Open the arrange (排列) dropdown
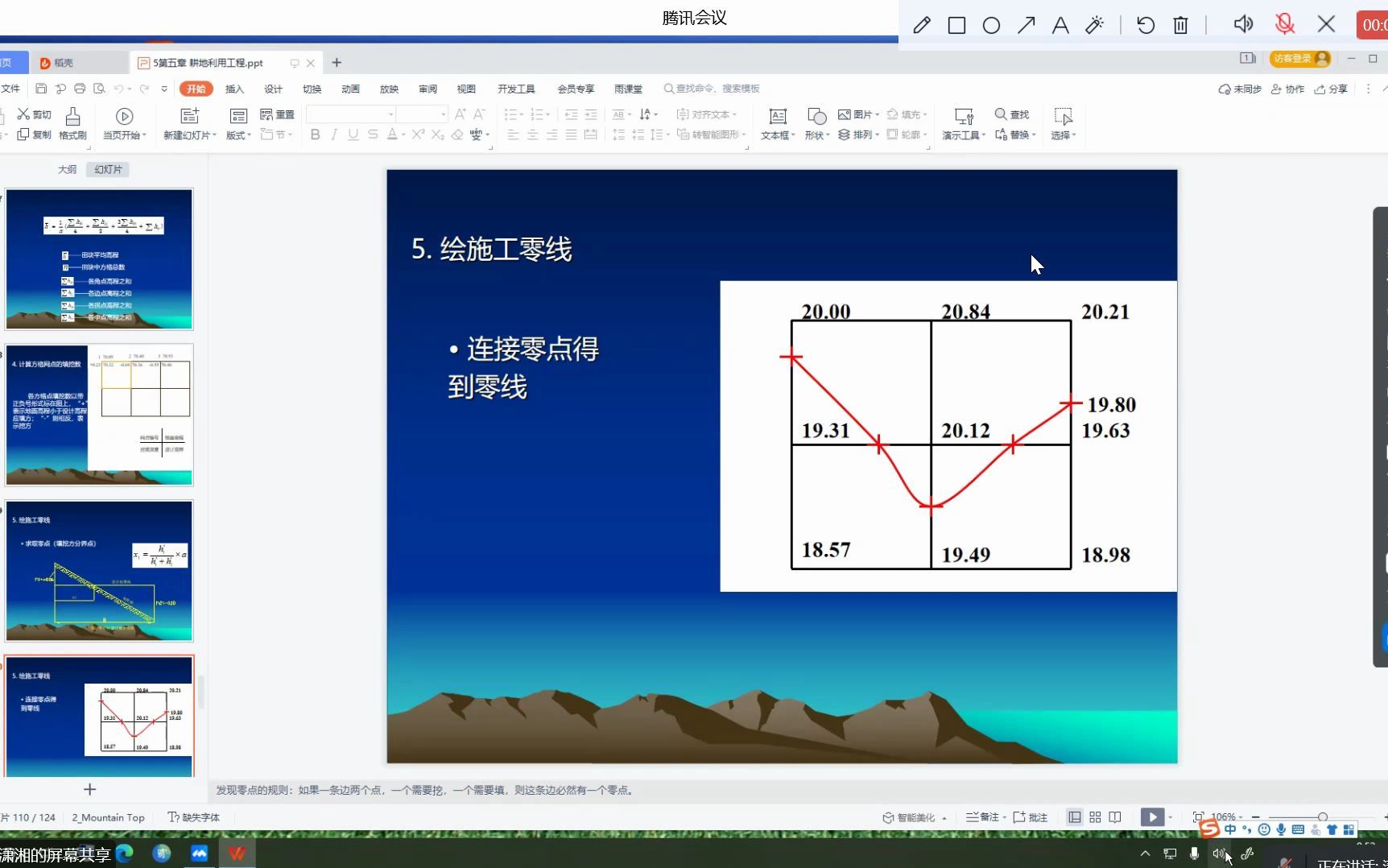 click(x=858, y=134)
